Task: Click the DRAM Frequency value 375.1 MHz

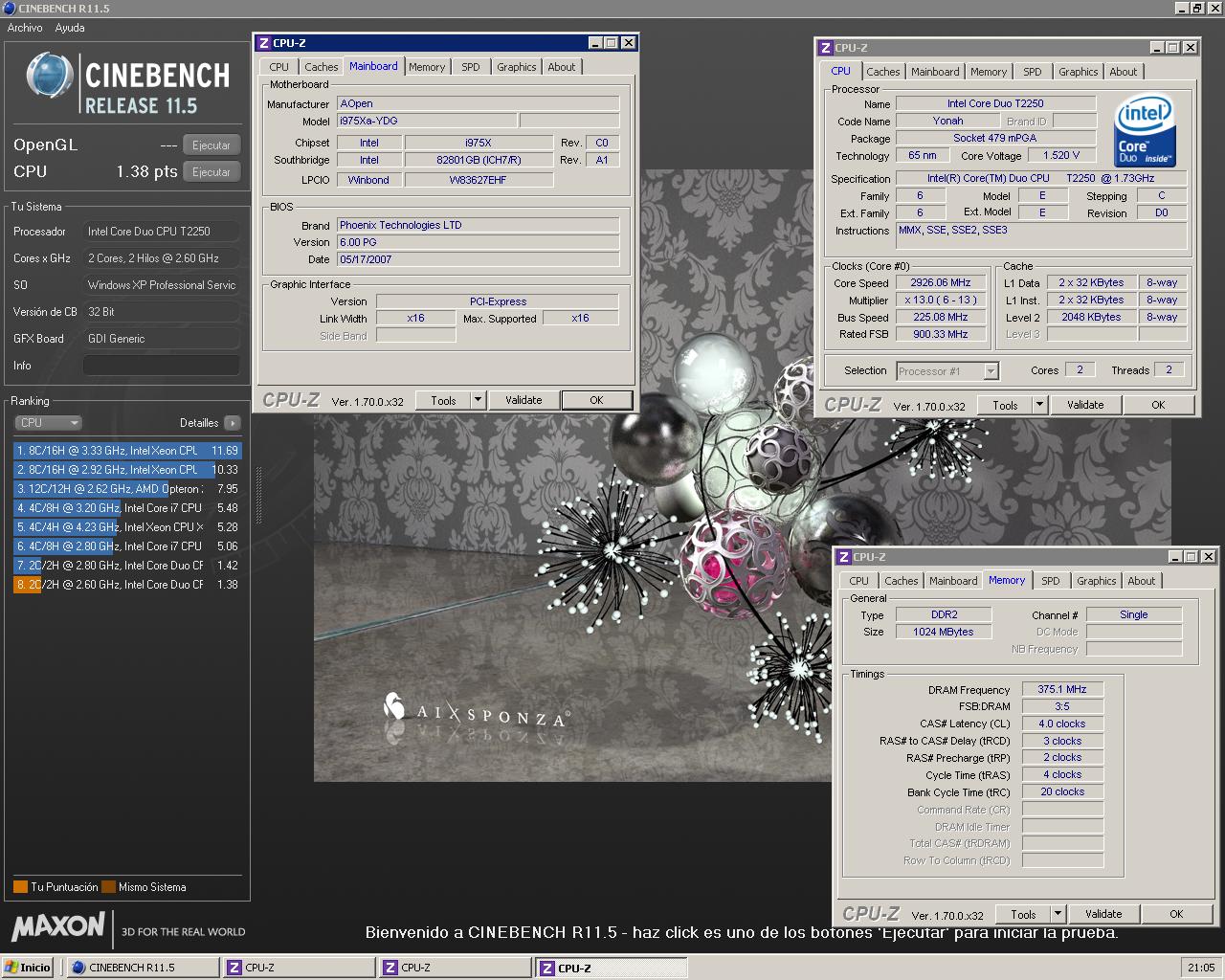Action: (x=1062, y=689)
